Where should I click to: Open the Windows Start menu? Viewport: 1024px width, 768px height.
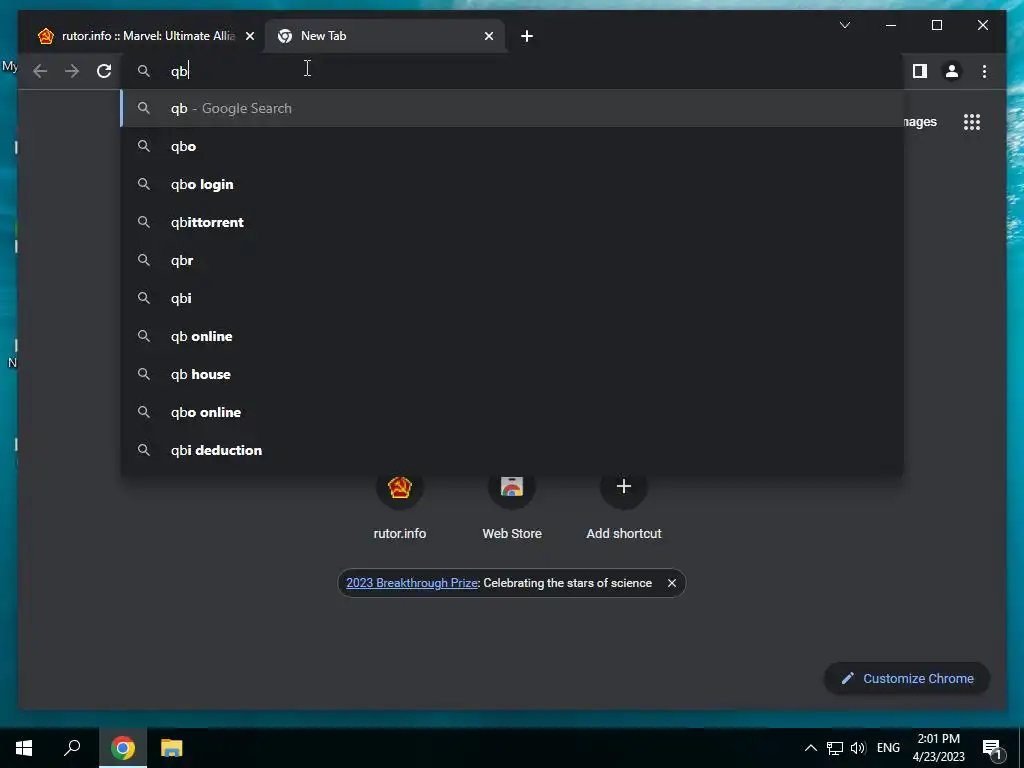point(24,748)
